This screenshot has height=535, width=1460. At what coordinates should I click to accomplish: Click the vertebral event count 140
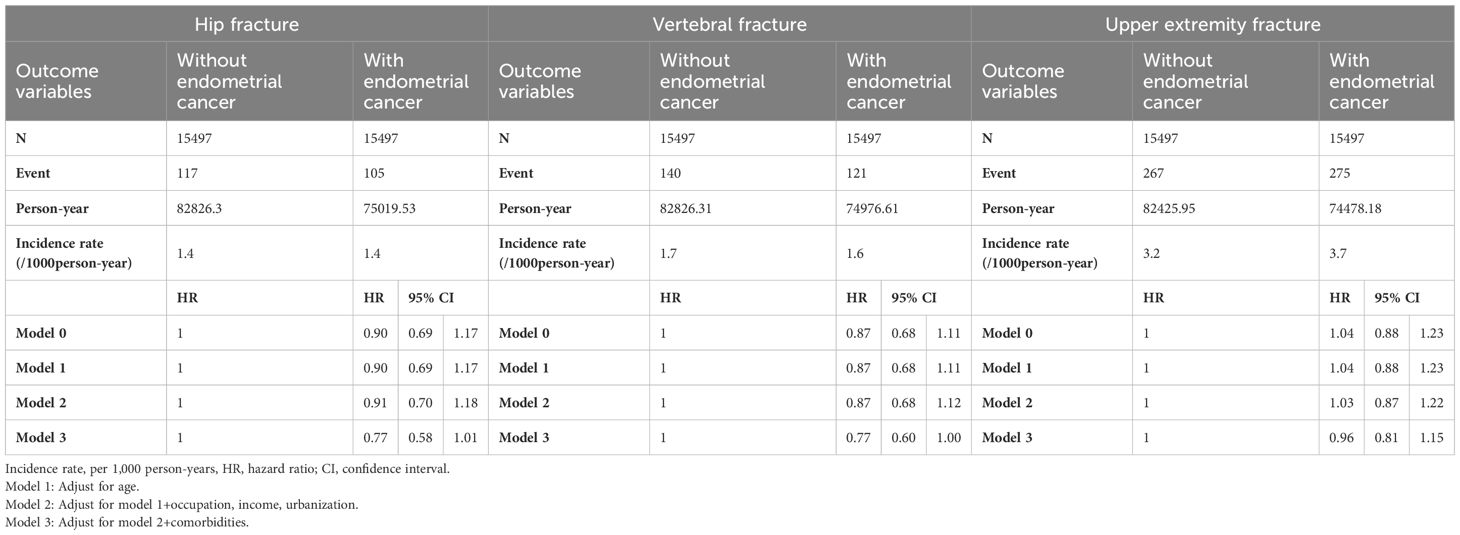point(671,173)
